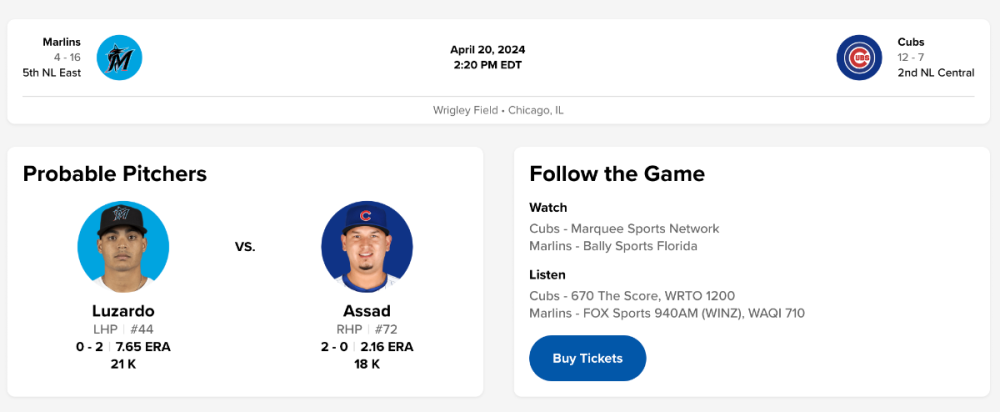Click Cubs 2nd NL Central standing
This screenshot has width=1000, height=412.
(x=935, y=73)
